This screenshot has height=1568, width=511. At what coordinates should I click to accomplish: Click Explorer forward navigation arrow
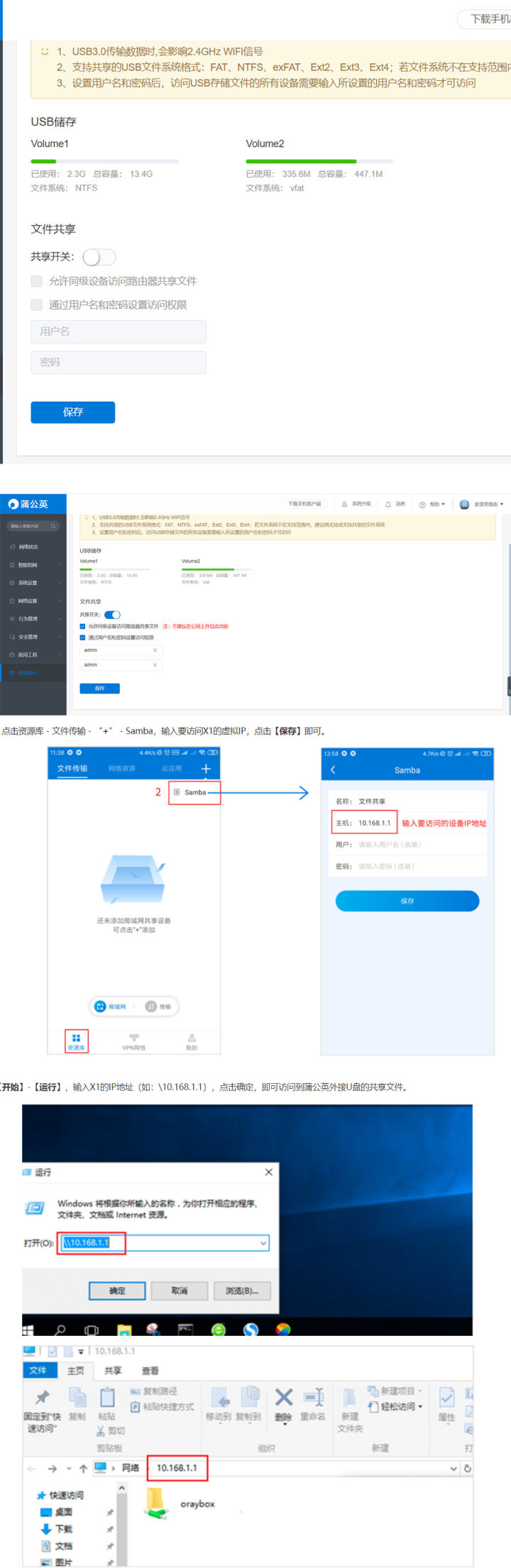[52, 1469]
